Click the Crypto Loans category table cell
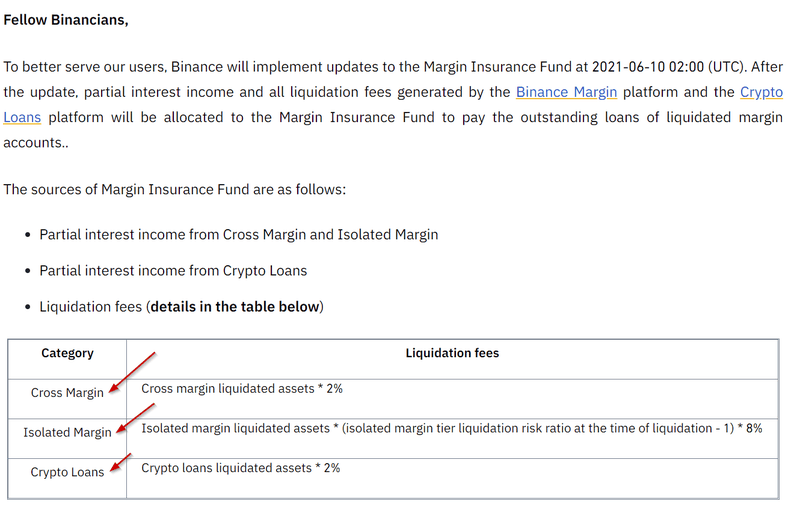The image size is (800, 513). point(67,472)
